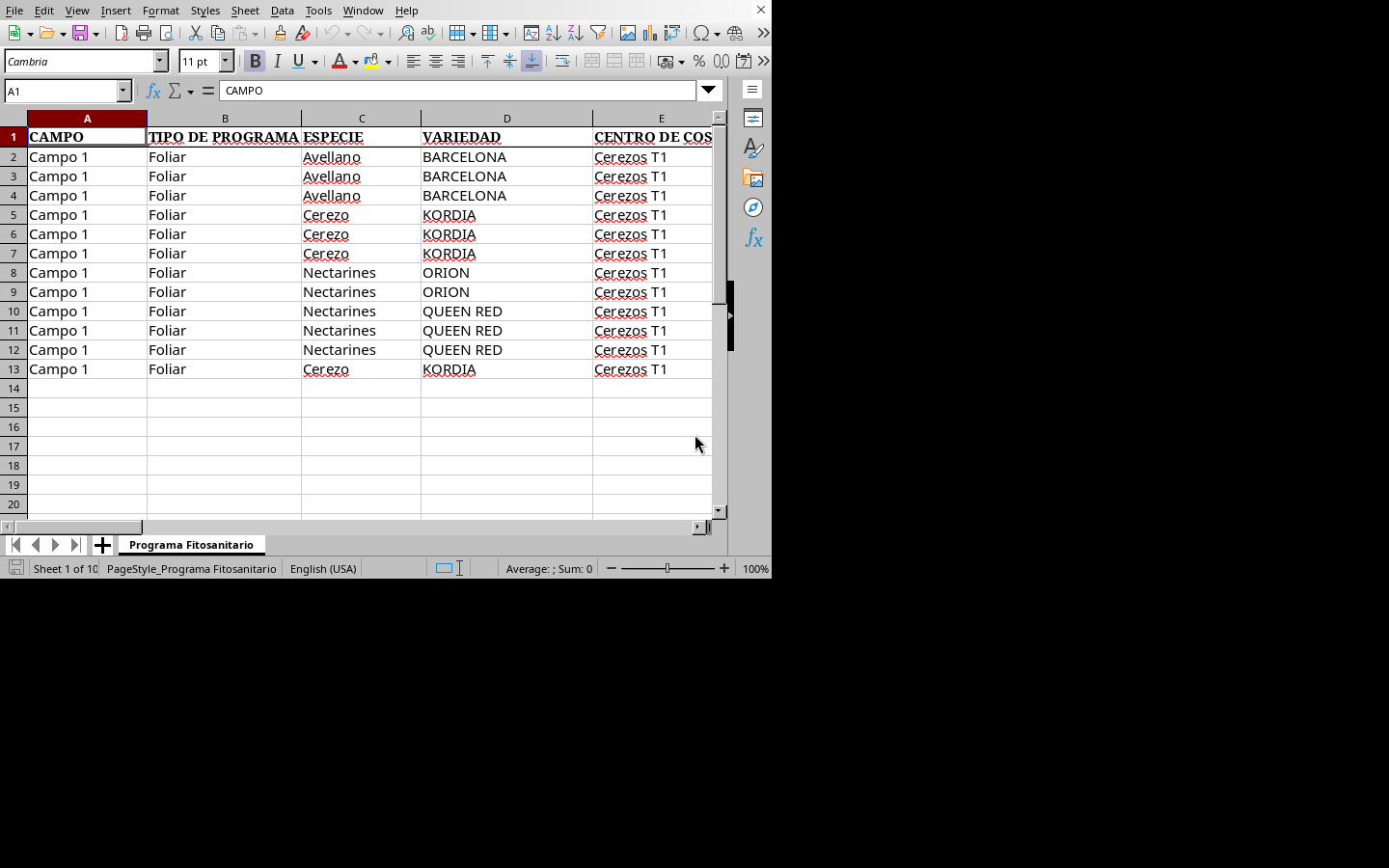Open the Function Wizard

pyautogui.click(x=152, y=91)
